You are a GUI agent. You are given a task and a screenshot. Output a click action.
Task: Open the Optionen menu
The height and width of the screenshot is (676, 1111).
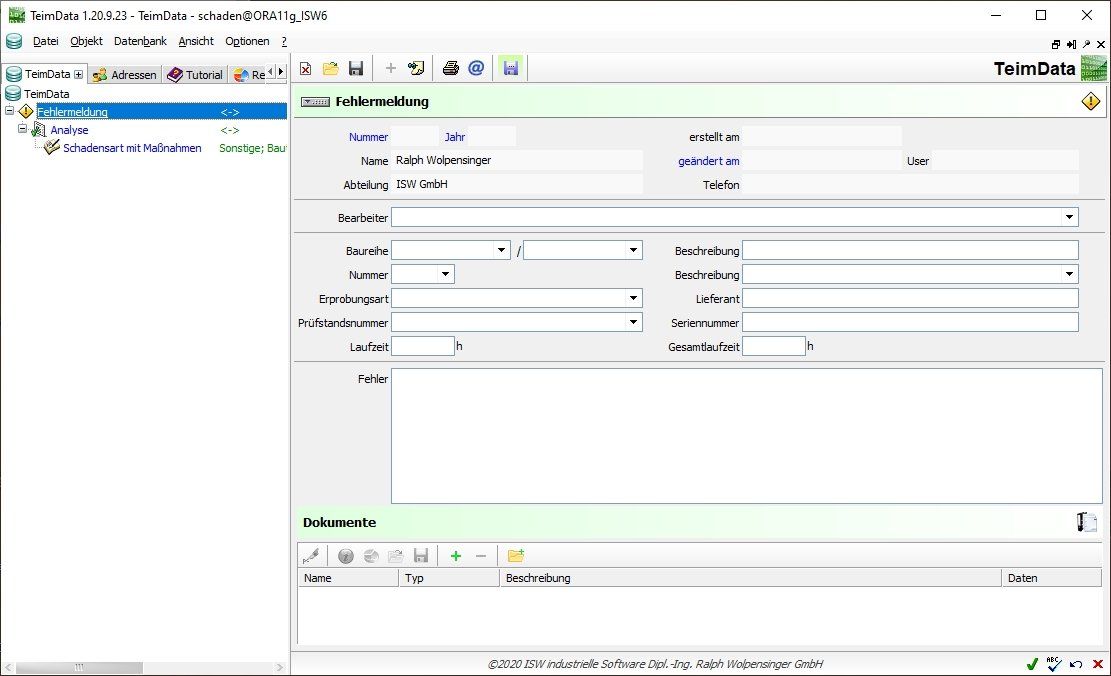point(247,41)
